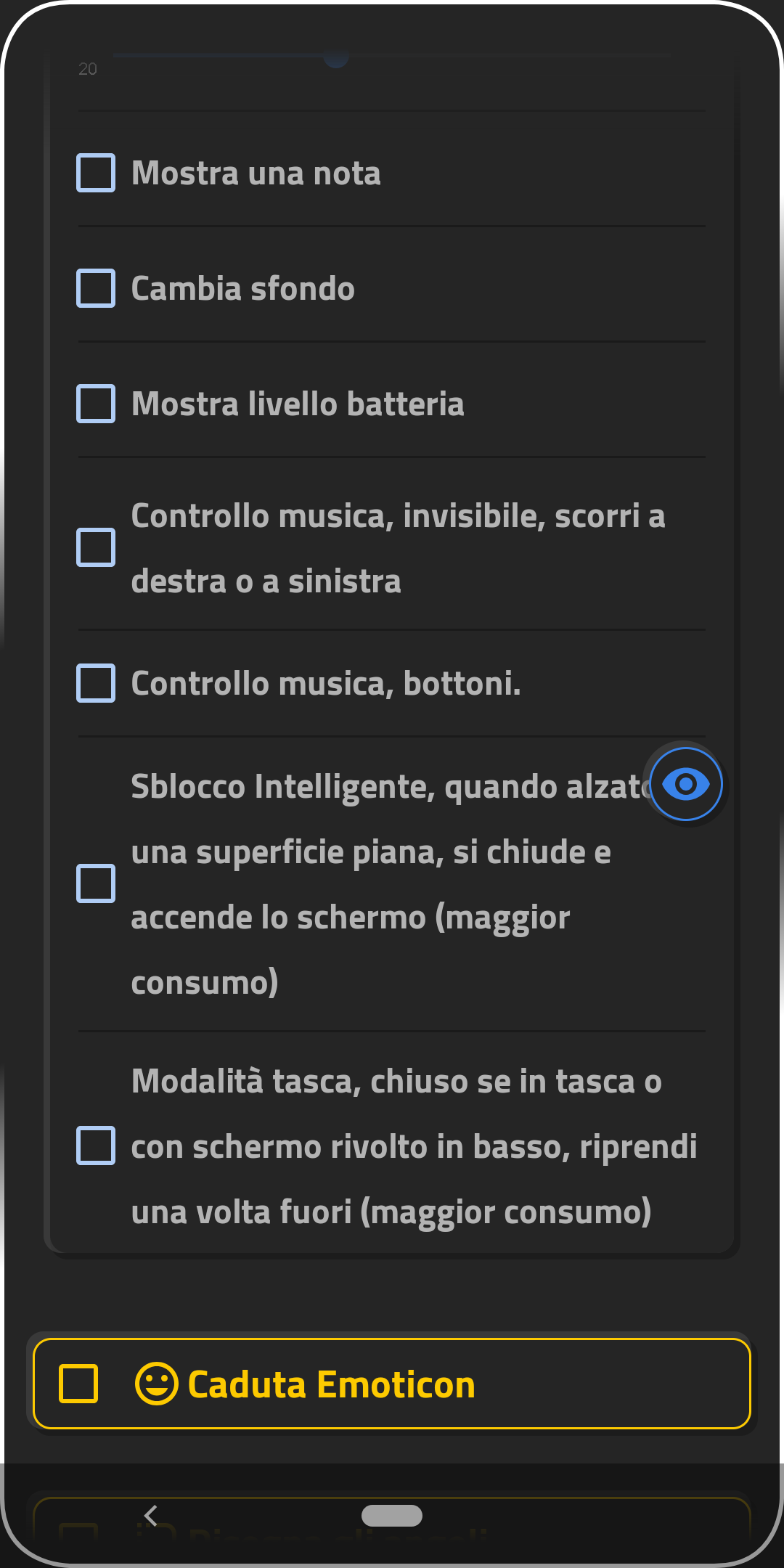784x1568 pixels.
Task: Click the partially hidden yellow checkbox at bottom
Action: click(78, 1530)
